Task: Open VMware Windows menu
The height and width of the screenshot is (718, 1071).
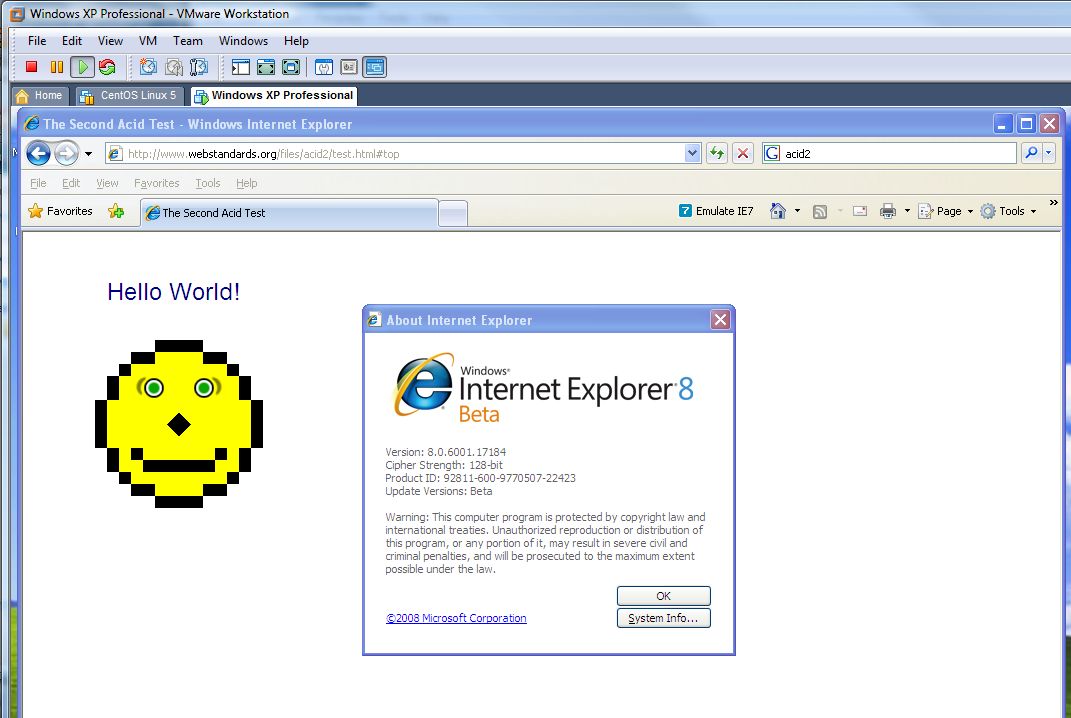Action: 243,41
